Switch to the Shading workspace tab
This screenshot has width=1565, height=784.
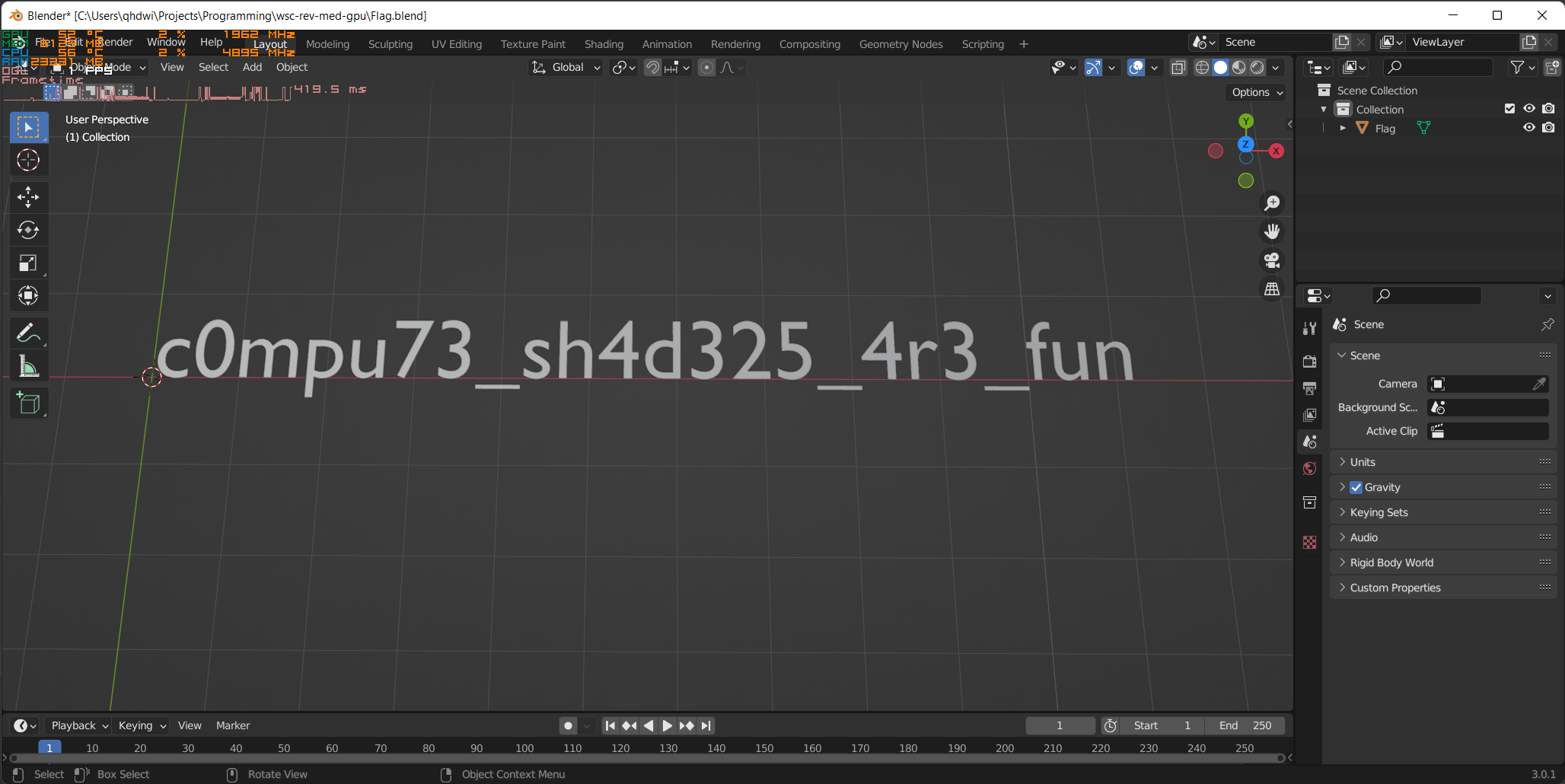click(x=604, y=44)
